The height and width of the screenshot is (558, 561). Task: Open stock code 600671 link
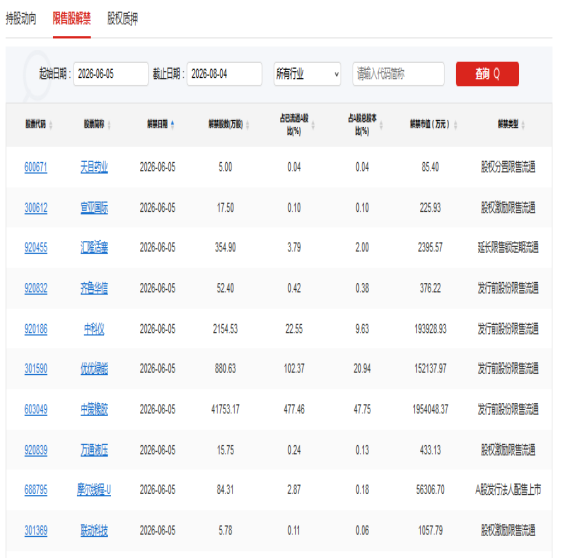[36, 167]
